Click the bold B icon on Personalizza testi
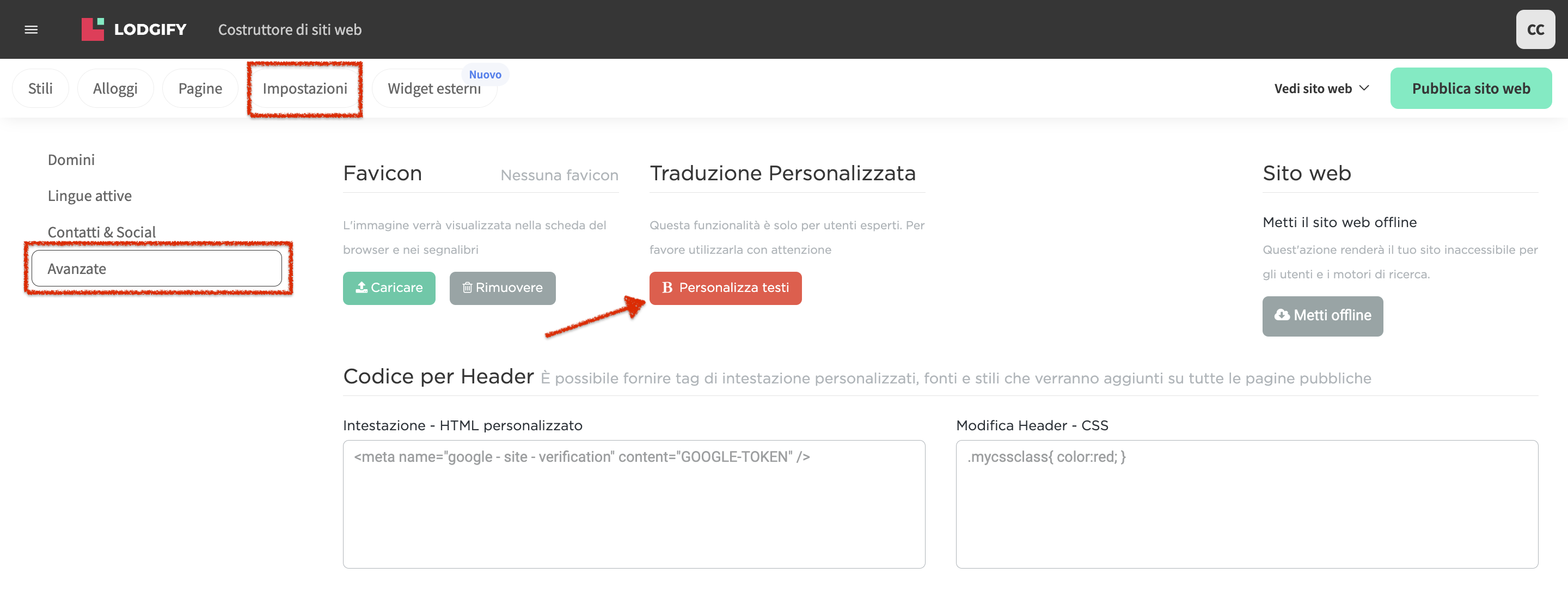Screen dimensions: 1568x598 (x=667, y=288)
